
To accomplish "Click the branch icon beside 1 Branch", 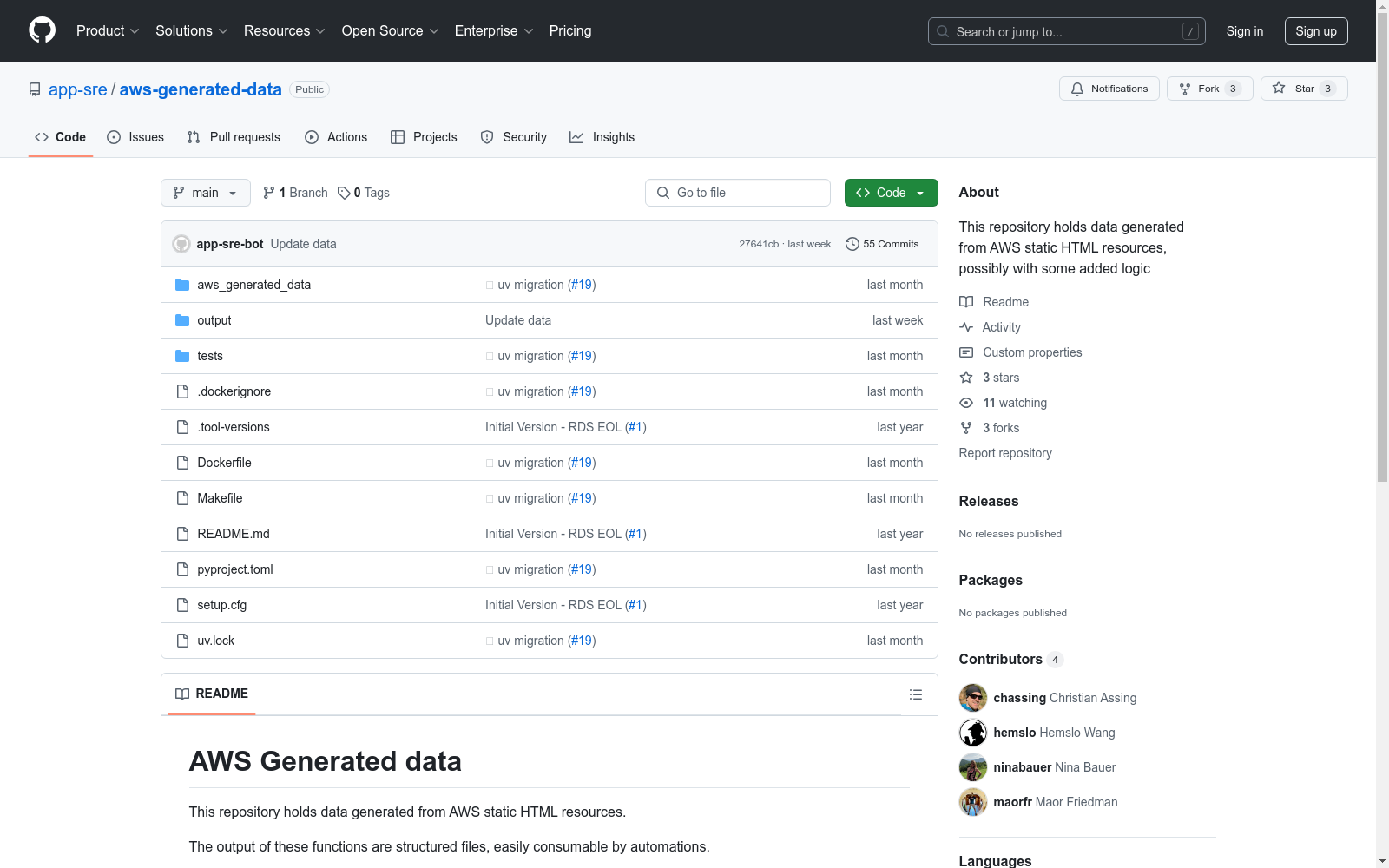I will point(269,193).
